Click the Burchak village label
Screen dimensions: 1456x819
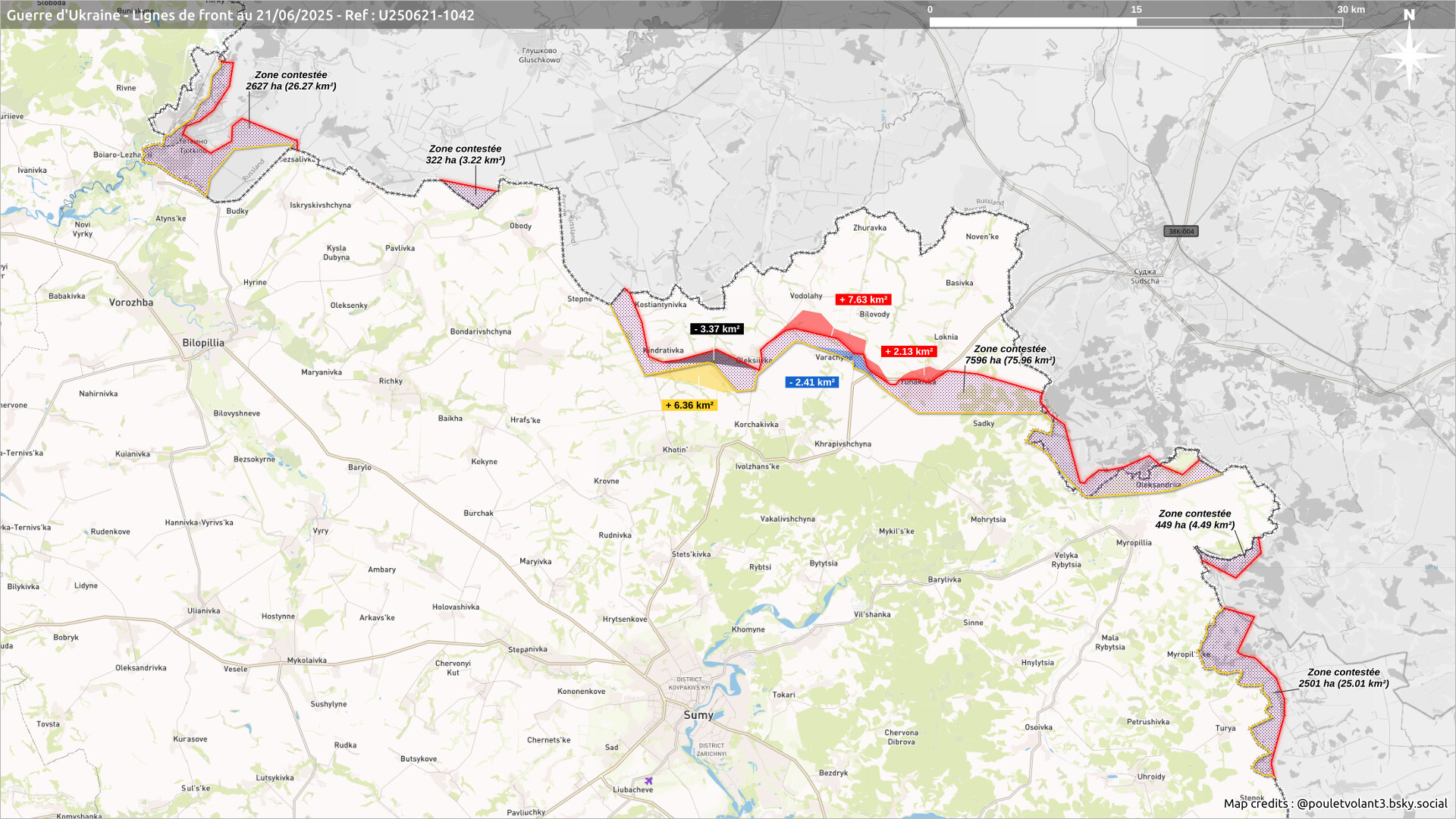[479, 513]
